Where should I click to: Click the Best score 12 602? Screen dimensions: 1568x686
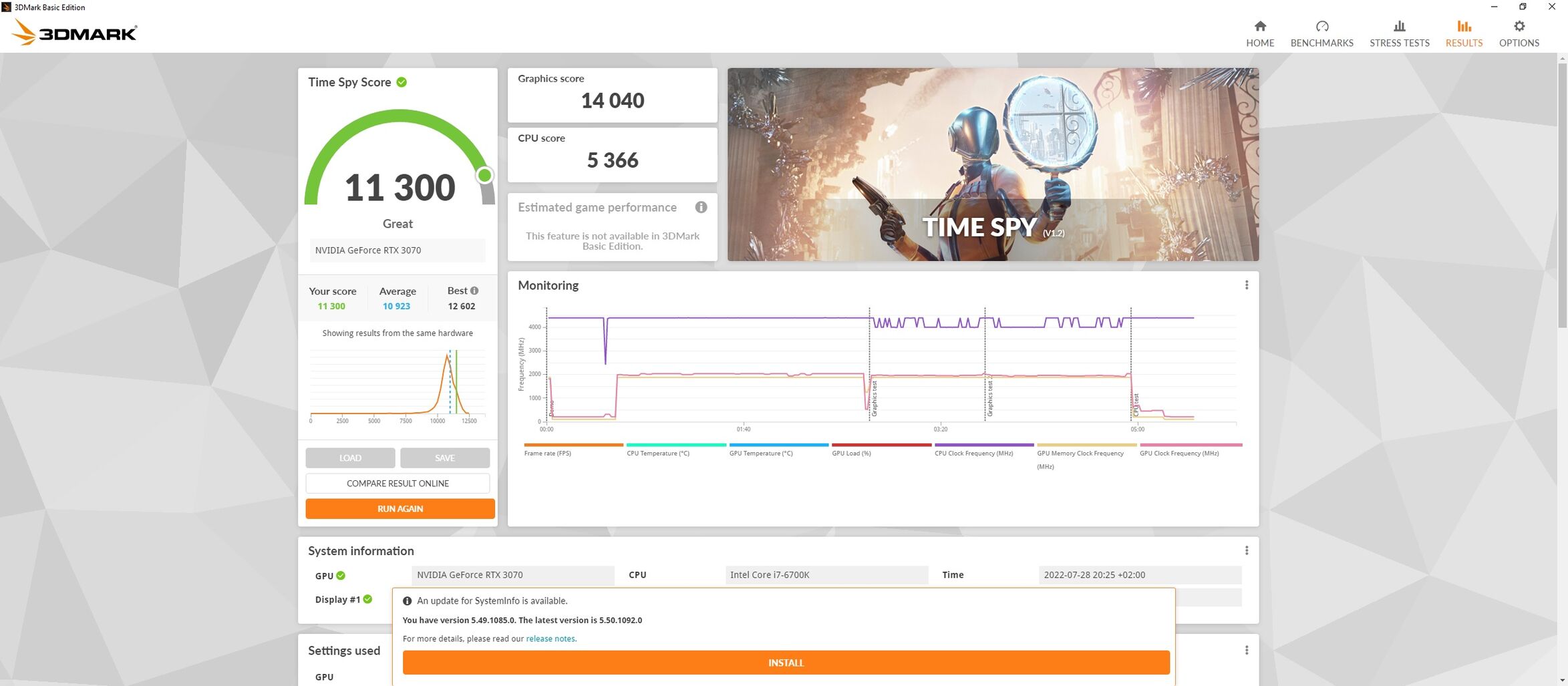tap(461, 306)
